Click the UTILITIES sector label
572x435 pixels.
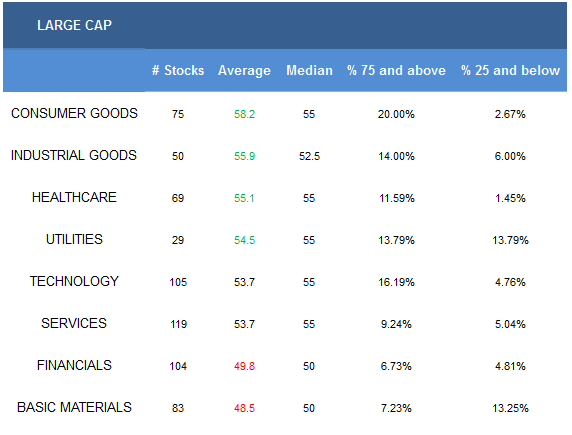(74, 239)
